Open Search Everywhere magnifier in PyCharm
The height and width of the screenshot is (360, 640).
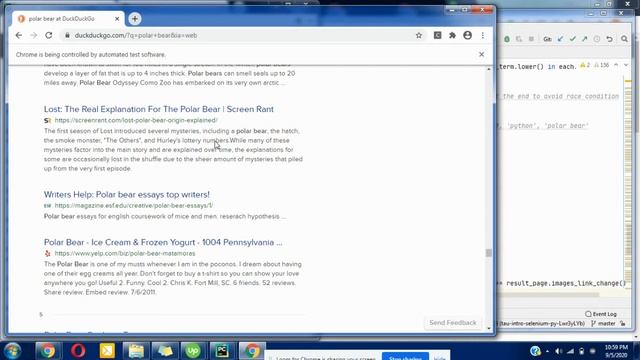[624, 39]
